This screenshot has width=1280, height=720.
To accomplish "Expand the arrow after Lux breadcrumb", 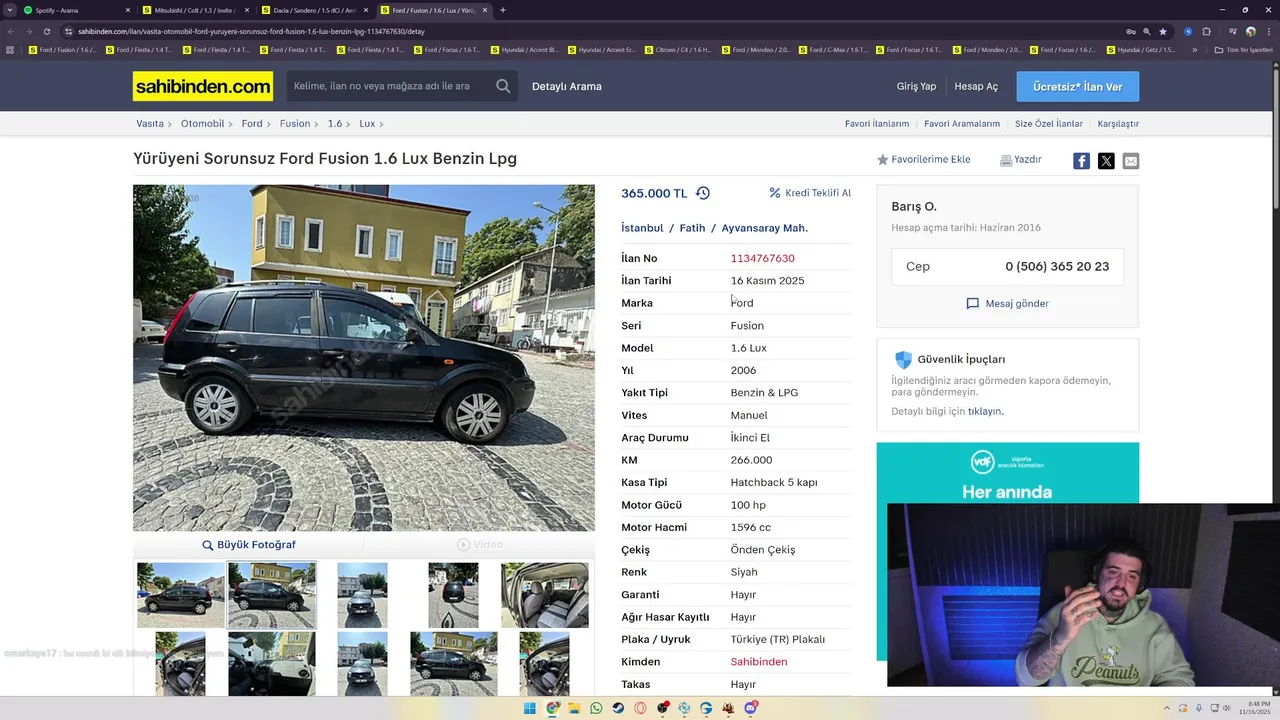I will (x=381, y=124).
